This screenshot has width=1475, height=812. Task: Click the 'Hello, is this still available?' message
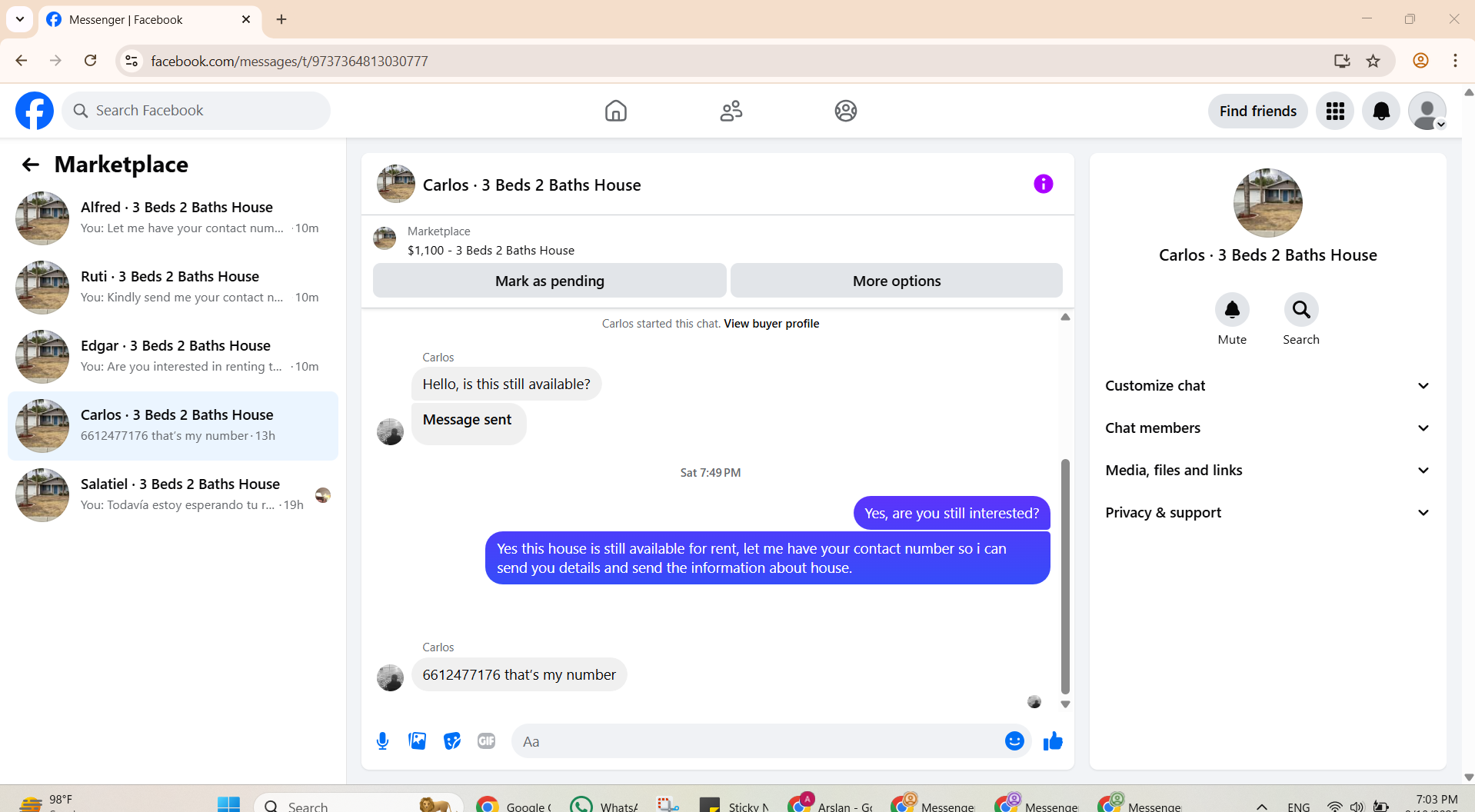click(506, 384)
